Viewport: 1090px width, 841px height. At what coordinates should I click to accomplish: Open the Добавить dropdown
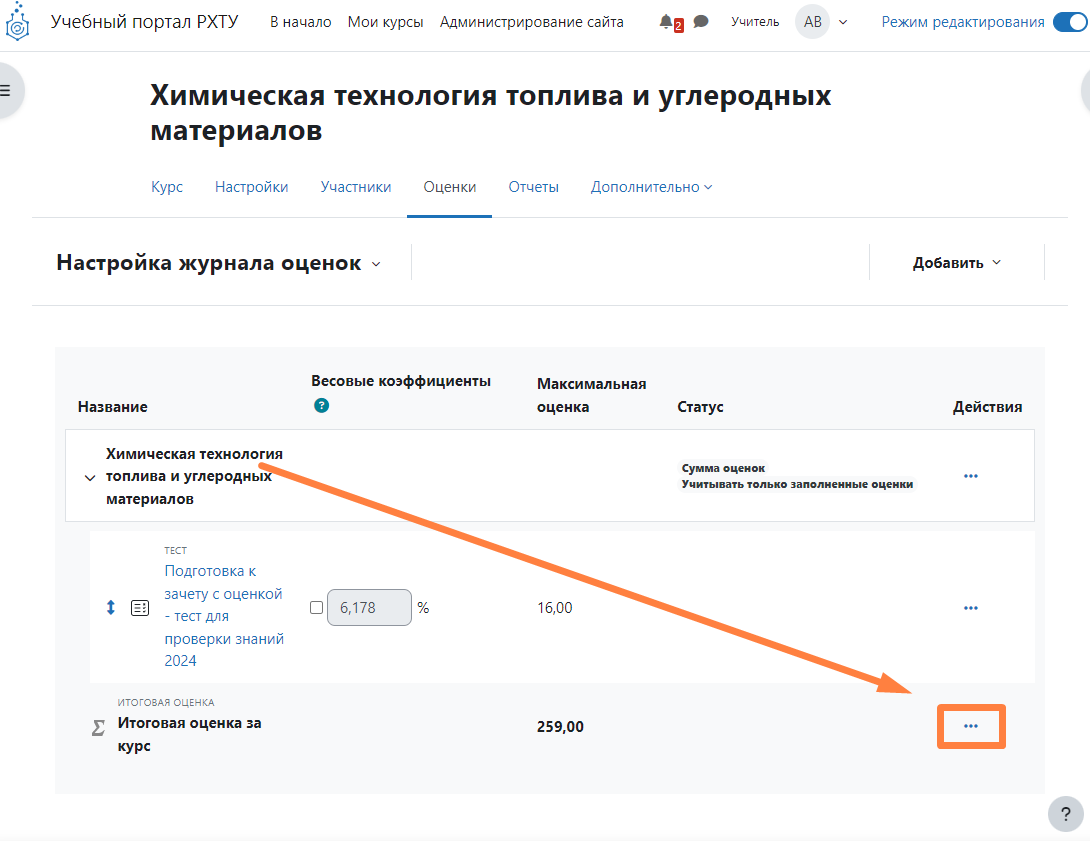[x=956, y=263]
